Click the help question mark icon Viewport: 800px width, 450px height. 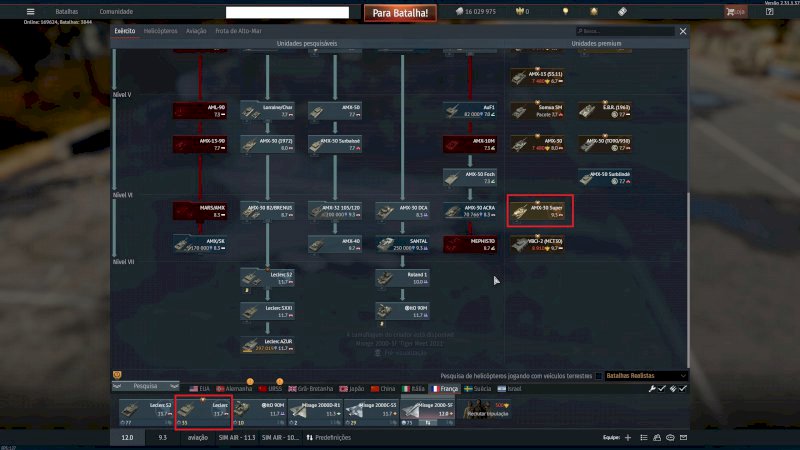click(x=769, y=11)
